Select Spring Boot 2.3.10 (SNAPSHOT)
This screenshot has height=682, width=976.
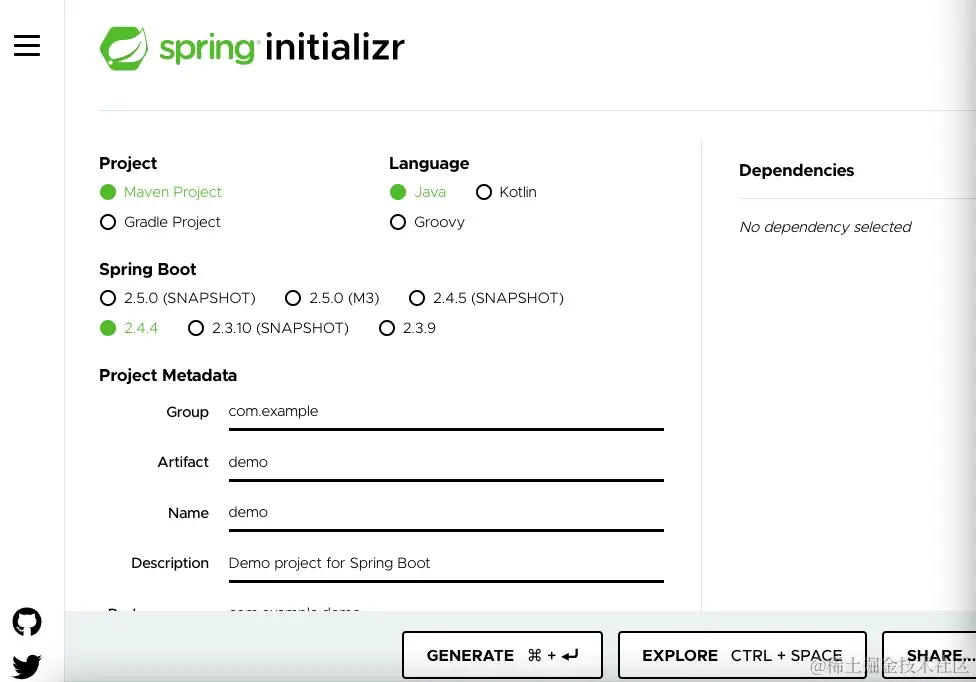[x=268, y=328]
